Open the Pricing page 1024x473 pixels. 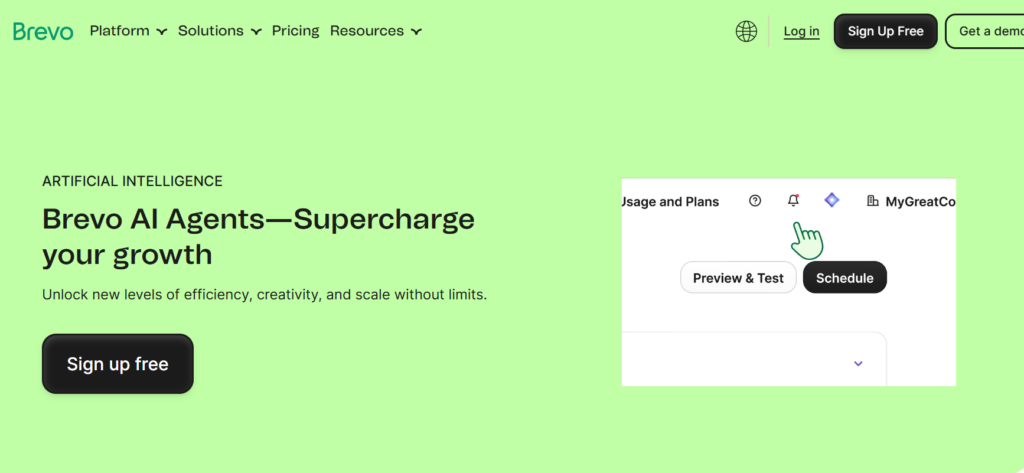296,31
